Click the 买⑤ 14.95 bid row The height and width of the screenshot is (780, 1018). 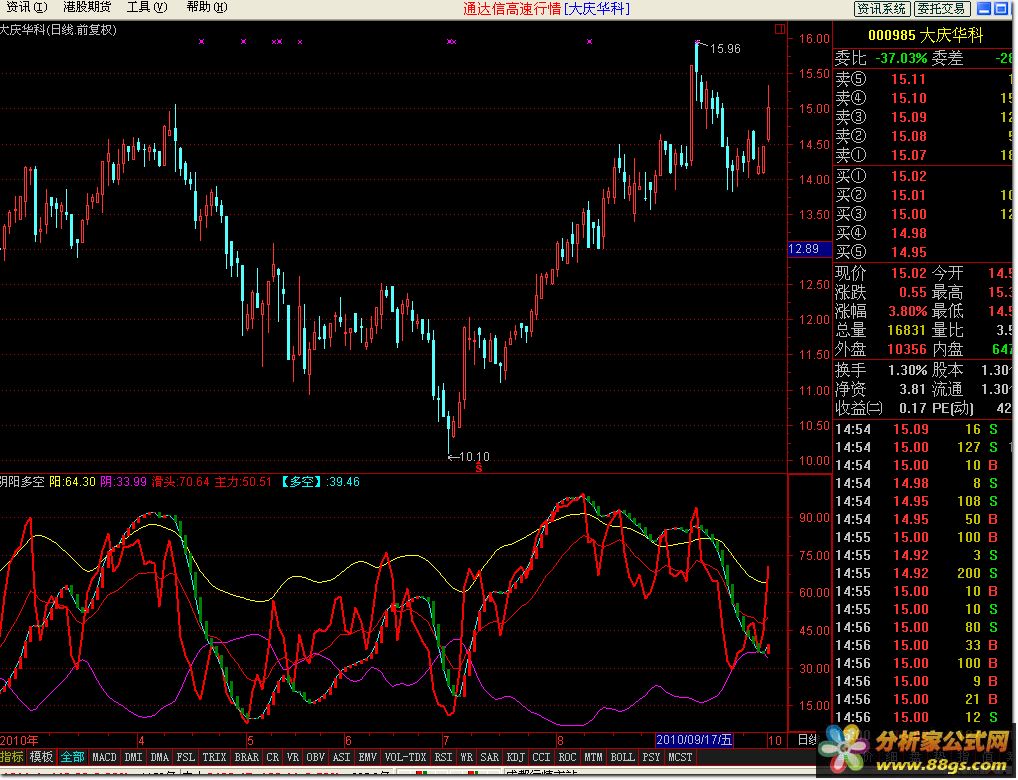(x=924, y=253)
